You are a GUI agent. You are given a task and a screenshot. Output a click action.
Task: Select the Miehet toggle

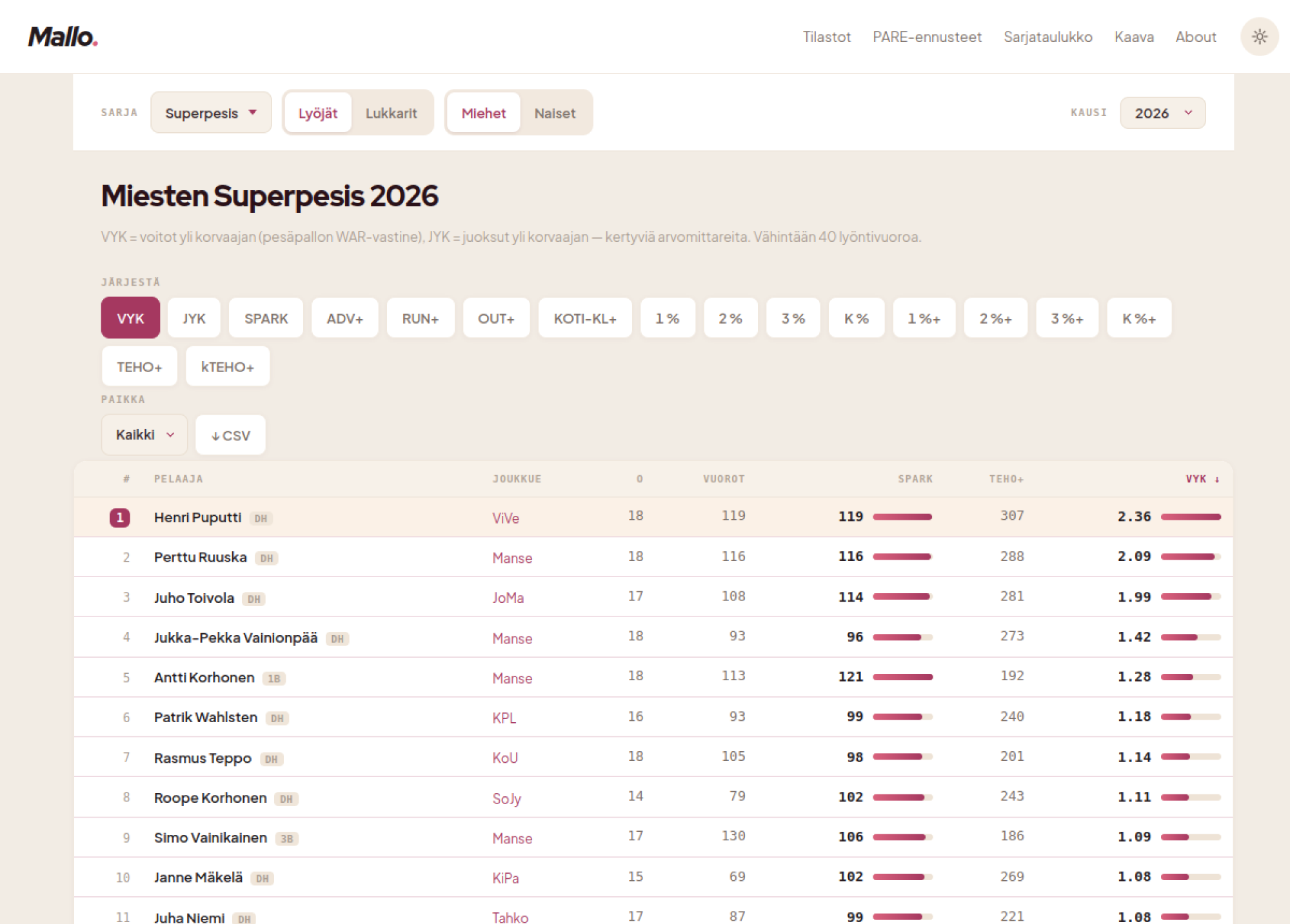(484, 113)
